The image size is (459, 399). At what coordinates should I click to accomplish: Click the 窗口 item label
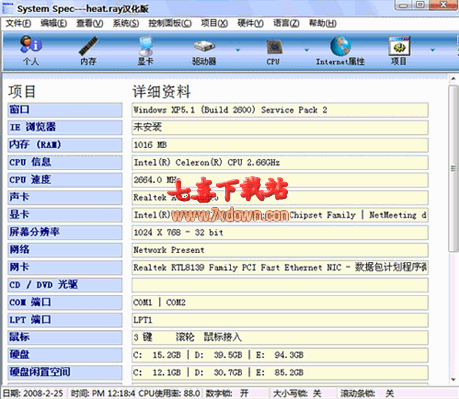click(x=65, y=110)
